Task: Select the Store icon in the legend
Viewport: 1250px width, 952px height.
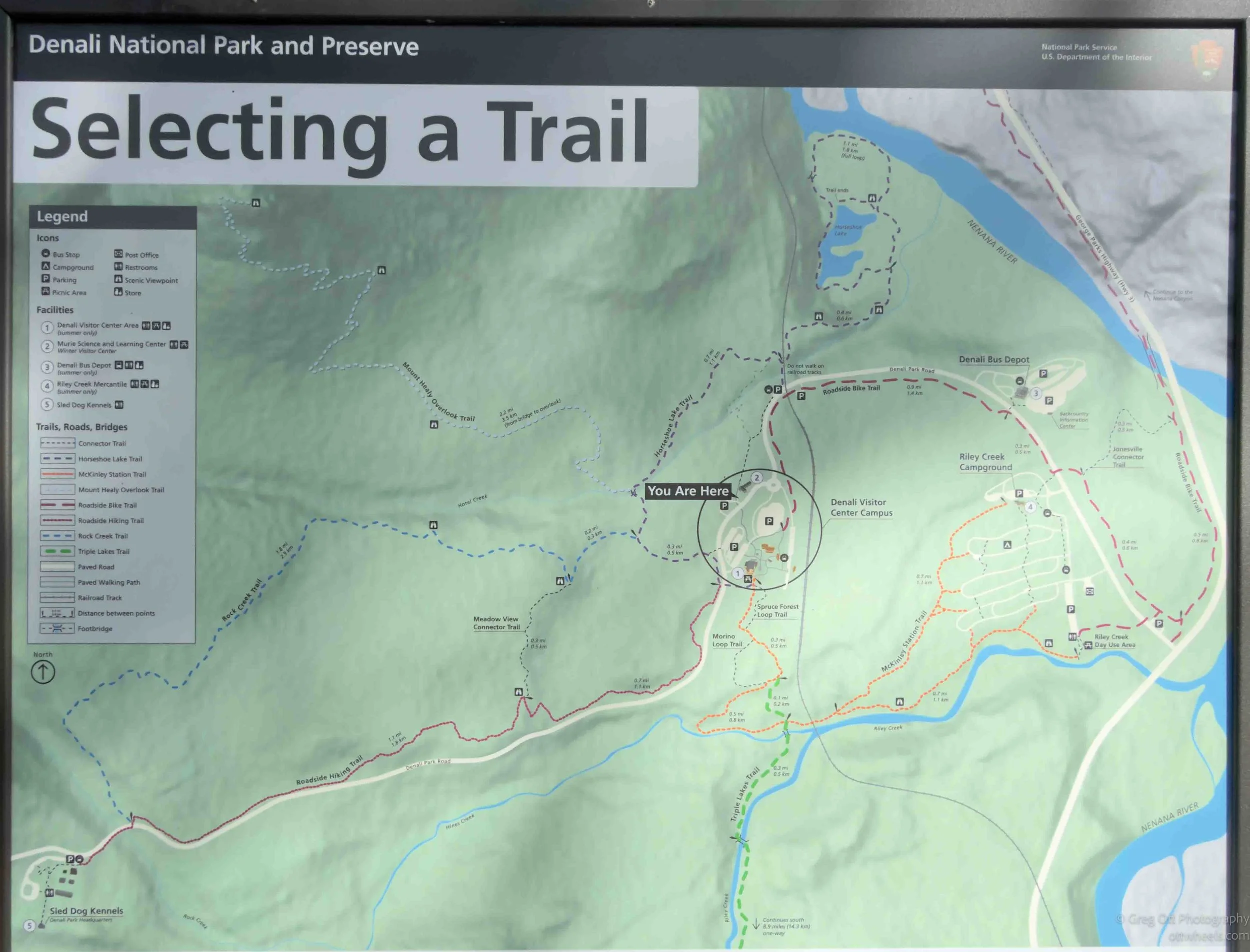Action: 118,292
